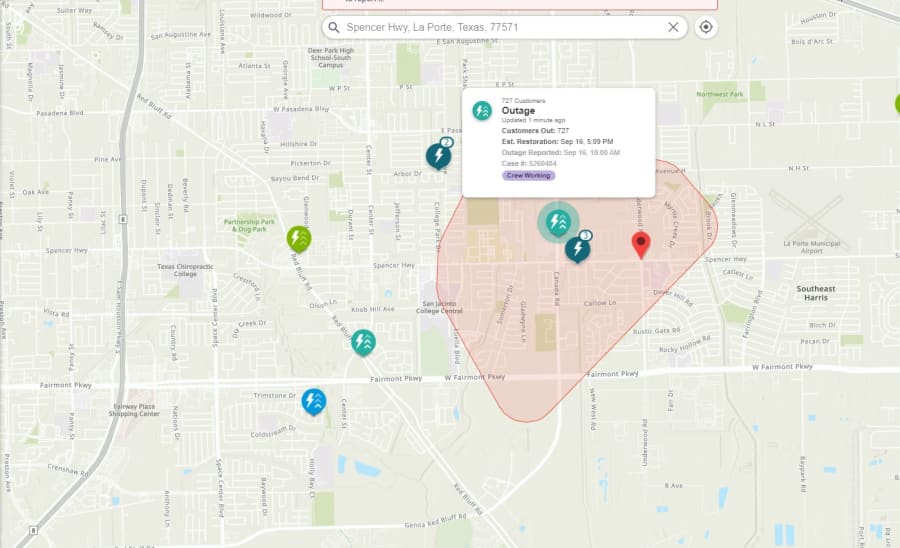Image resolution: width=900 pixels, height=548 pixels.
Task: Click 'Rocky Hollow Rd' street label
Action: coord(685,344)
